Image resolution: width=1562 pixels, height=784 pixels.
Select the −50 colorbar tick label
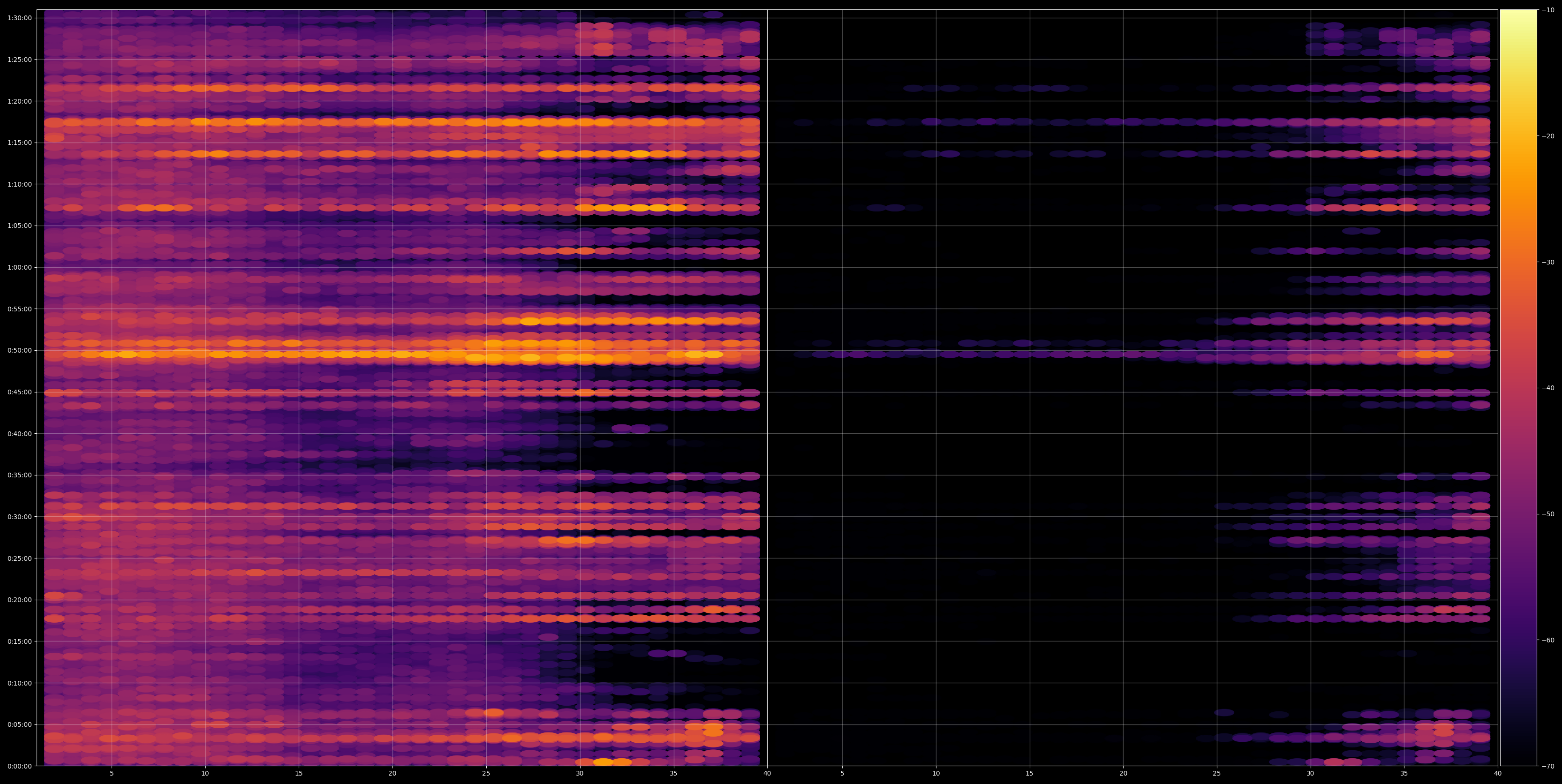[x=1548, y=514]
